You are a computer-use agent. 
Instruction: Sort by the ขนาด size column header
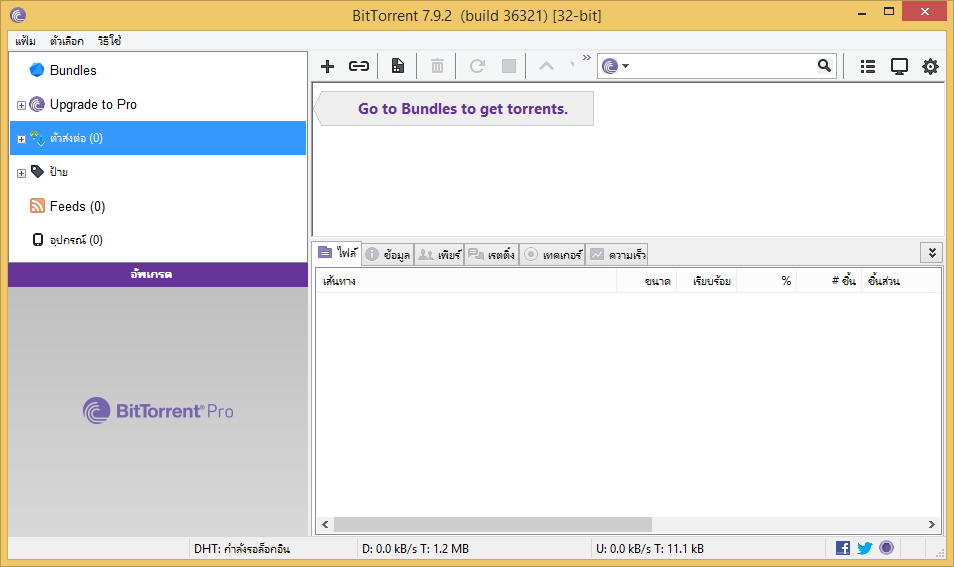pyautogui.click(x=646, y=281)
